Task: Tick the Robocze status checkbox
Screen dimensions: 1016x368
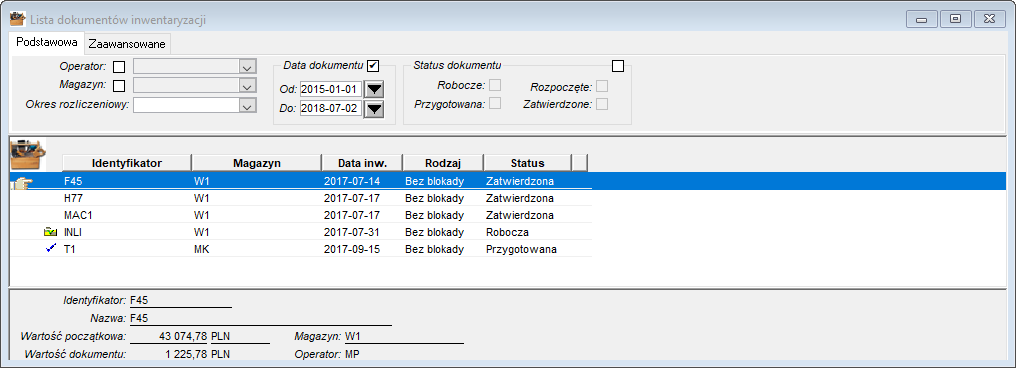Action: coord(495,86)
